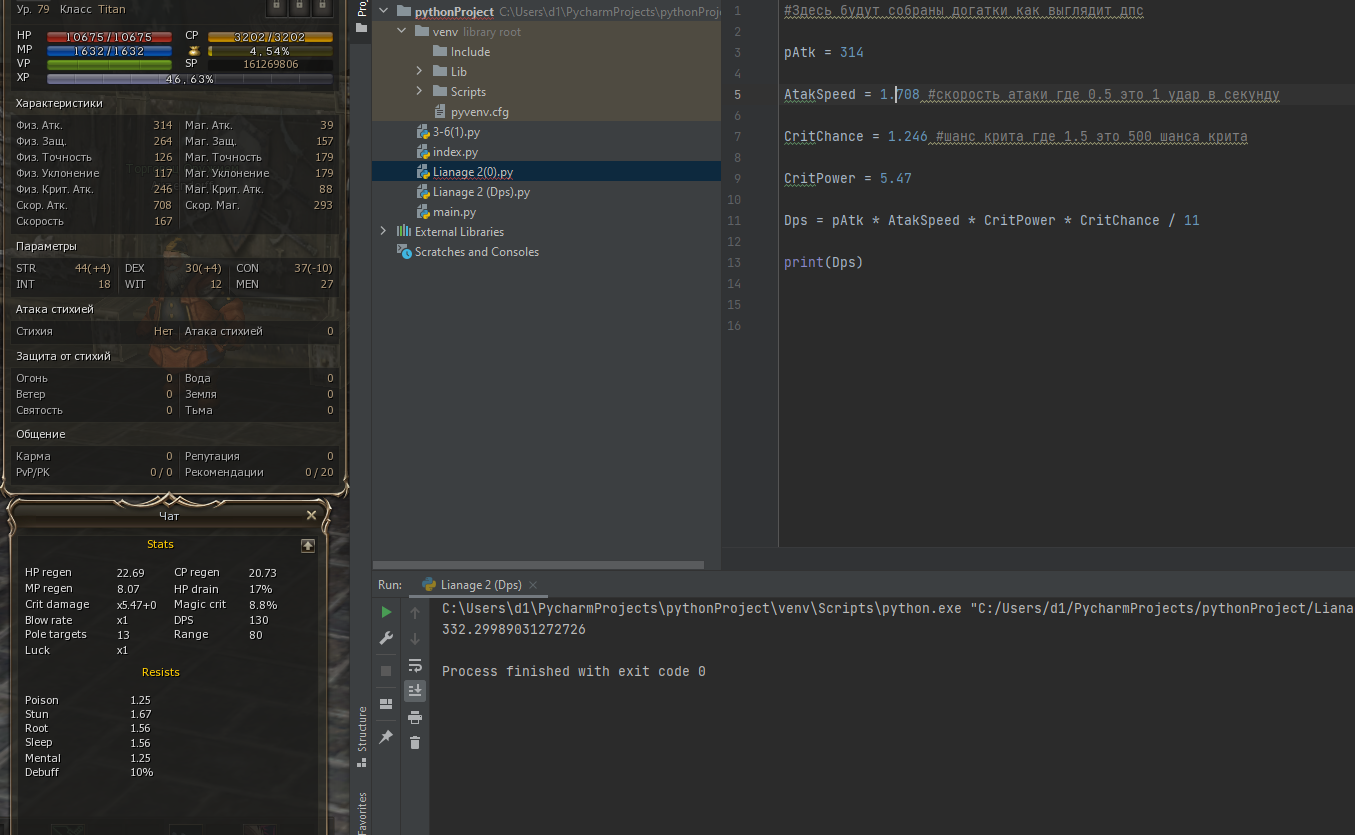The width and height of the screenshot is (1355, 835).
Task: Close the Чат stats window
Action: click(x=311, y=516)
